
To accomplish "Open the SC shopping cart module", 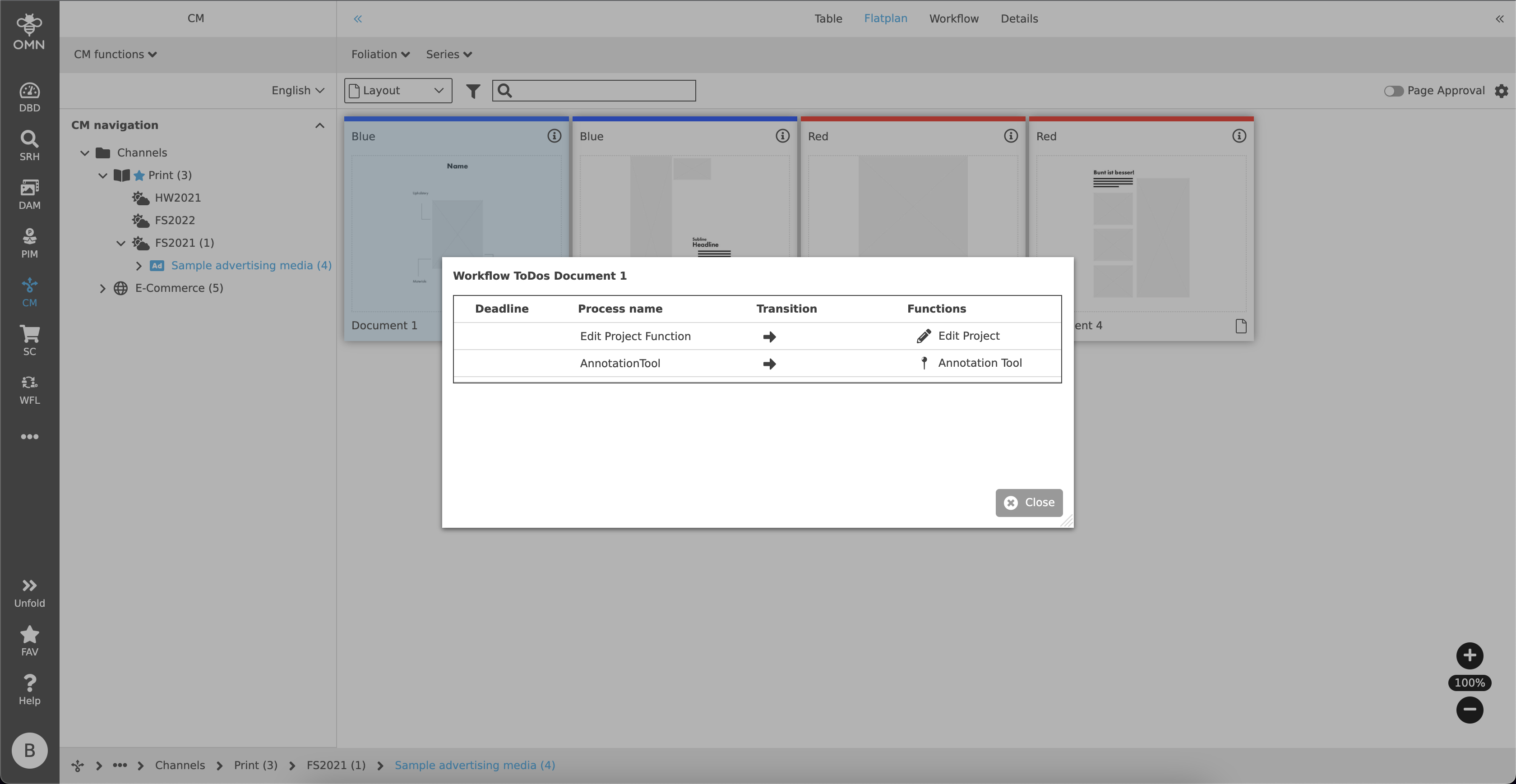I will pyautogui.click(x=29, y=339).
